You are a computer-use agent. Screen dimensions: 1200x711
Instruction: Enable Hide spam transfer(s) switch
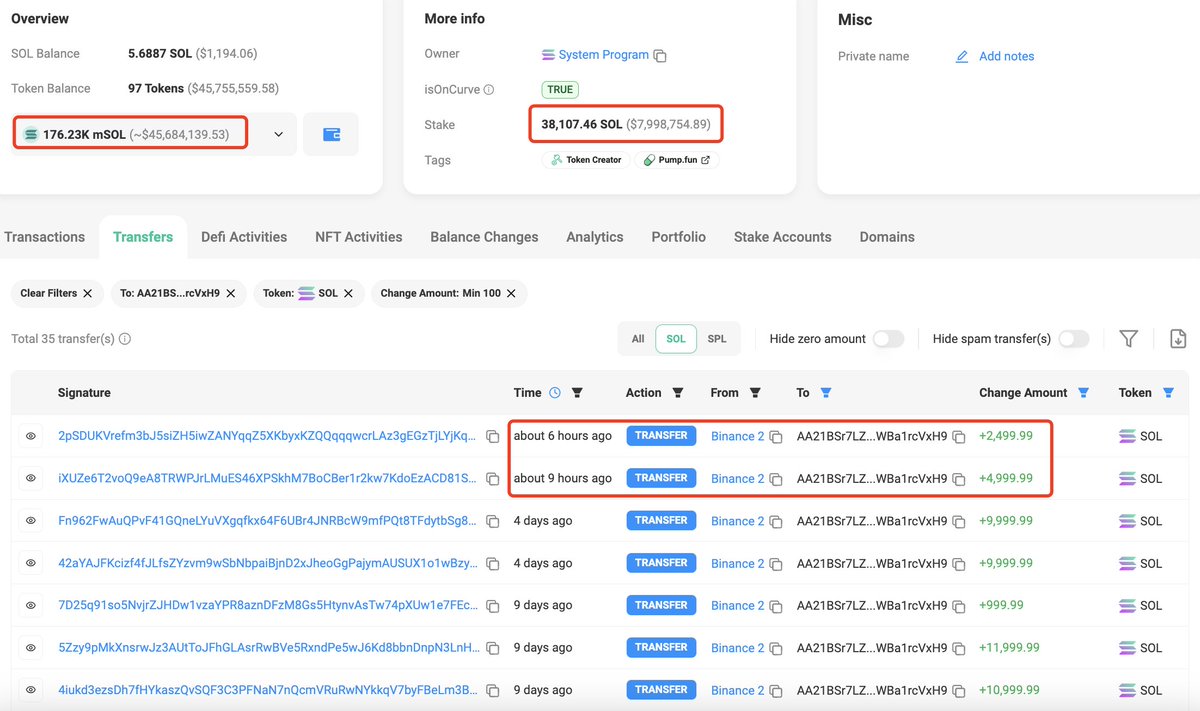click(x=1073, y=339)
